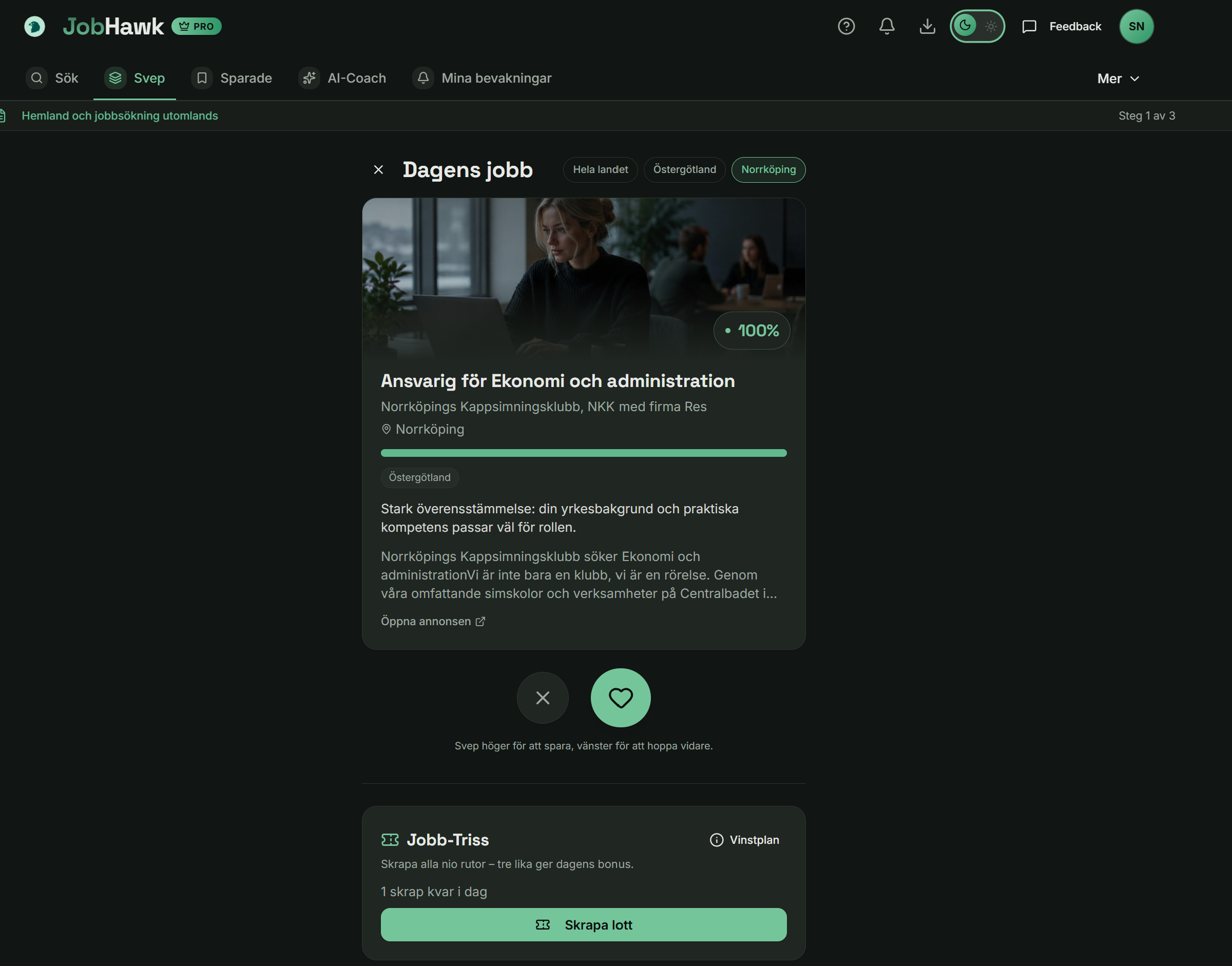Click the PRO crown badge
Viewport: 1232px width, 966px height.
(196, 27)
